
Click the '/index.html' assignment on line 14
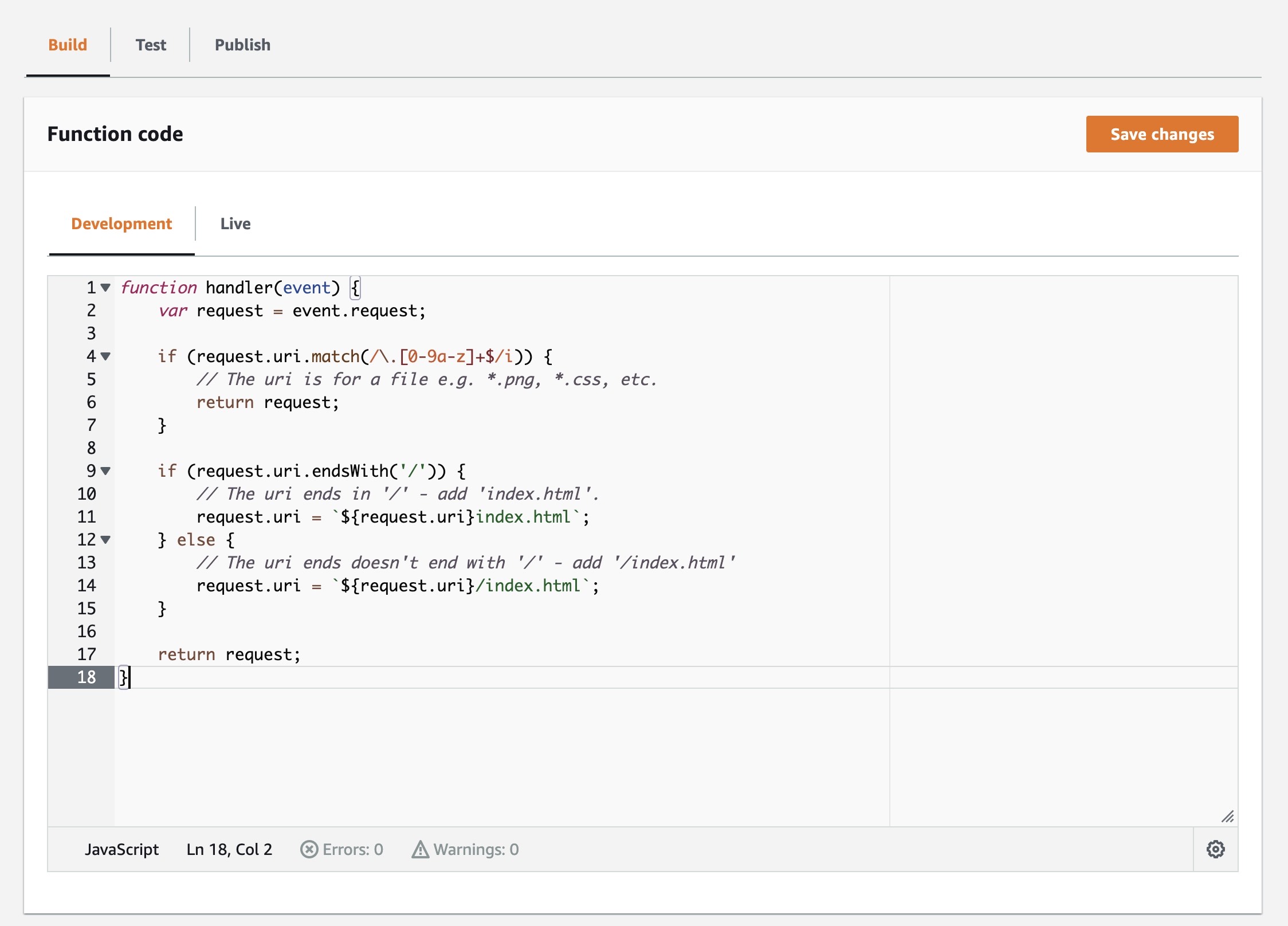point(398,586)
